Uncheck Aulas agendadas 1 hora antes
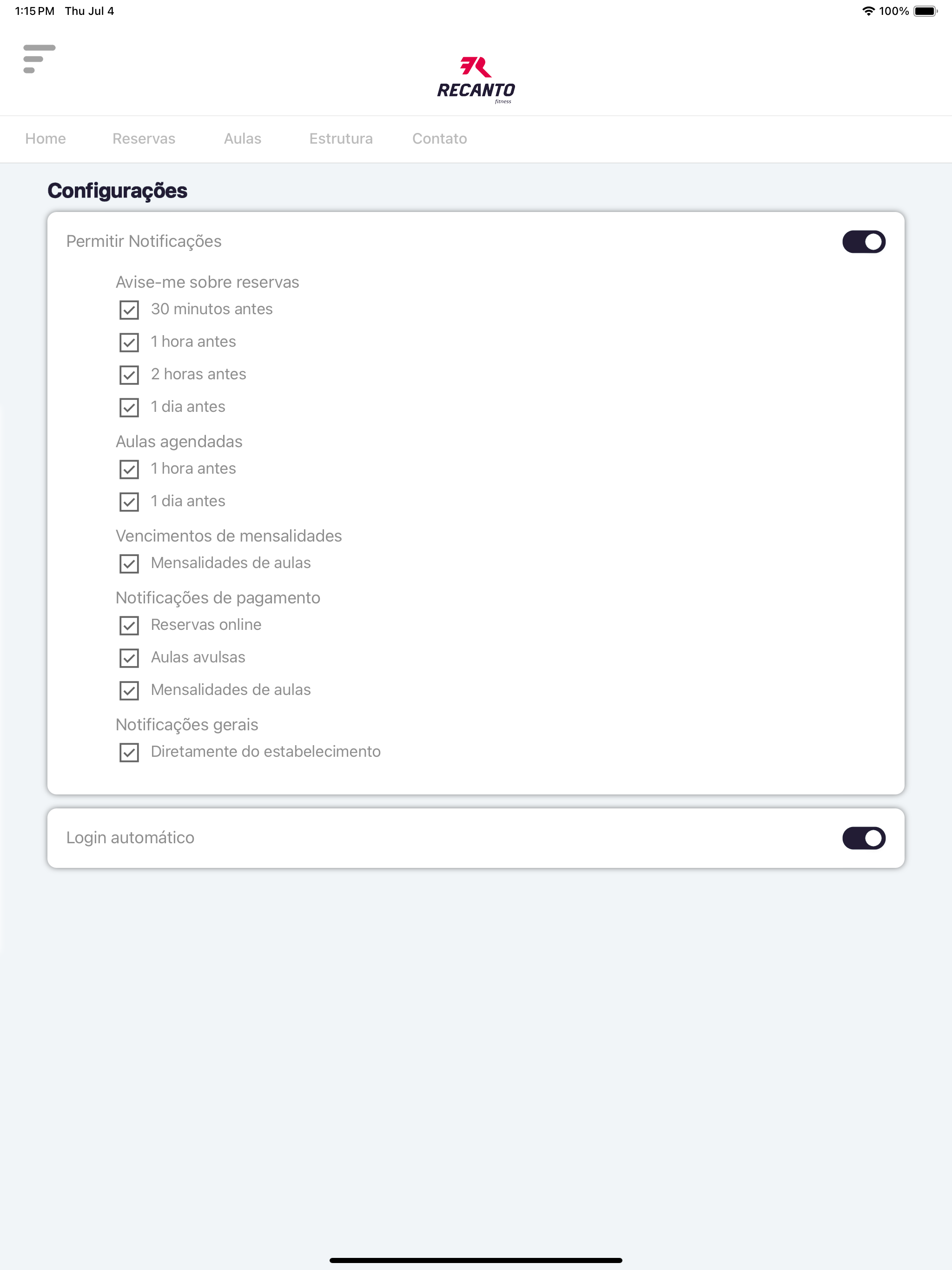 [129, 469]
